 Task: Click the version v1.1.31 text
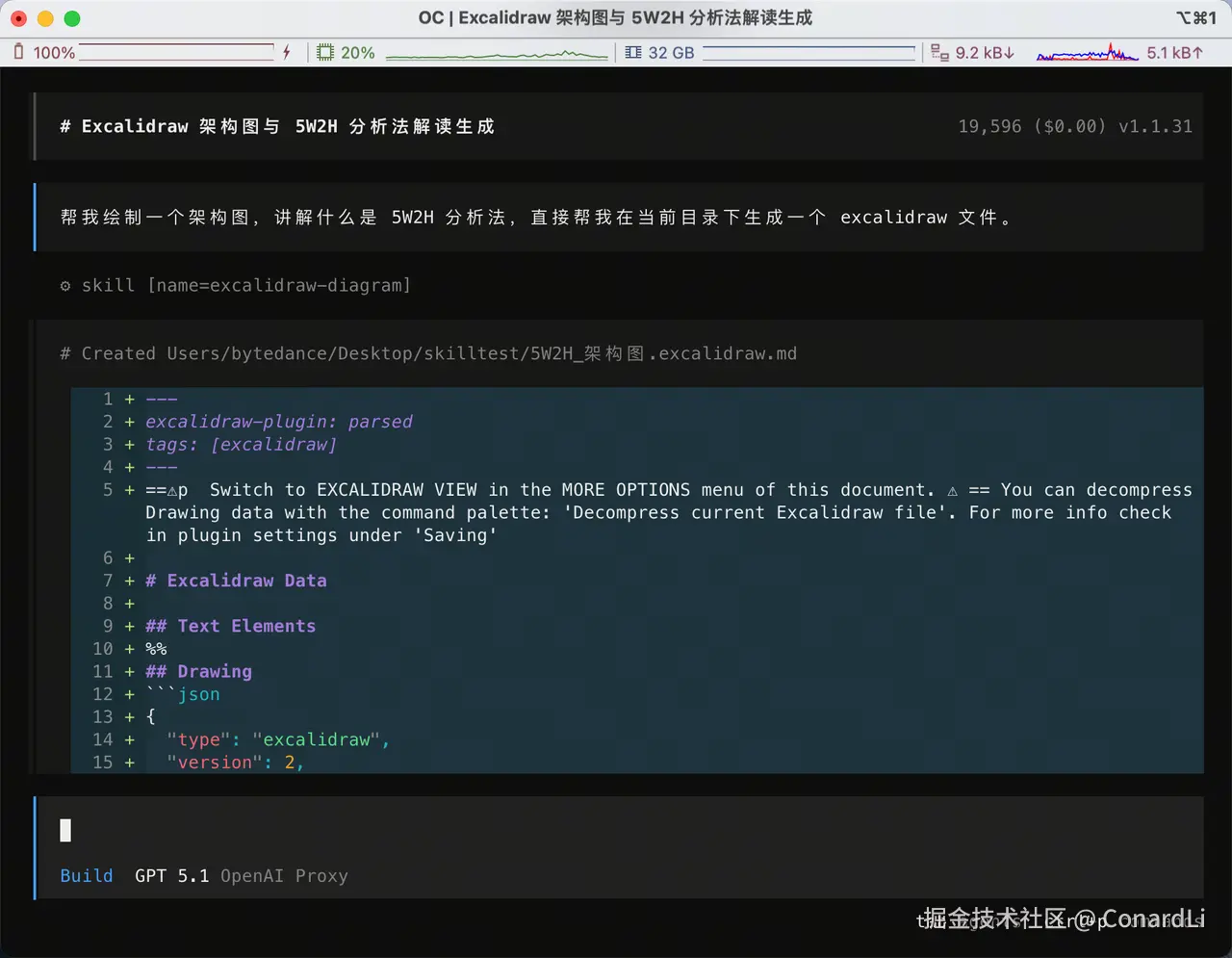tap(1155, 126)
